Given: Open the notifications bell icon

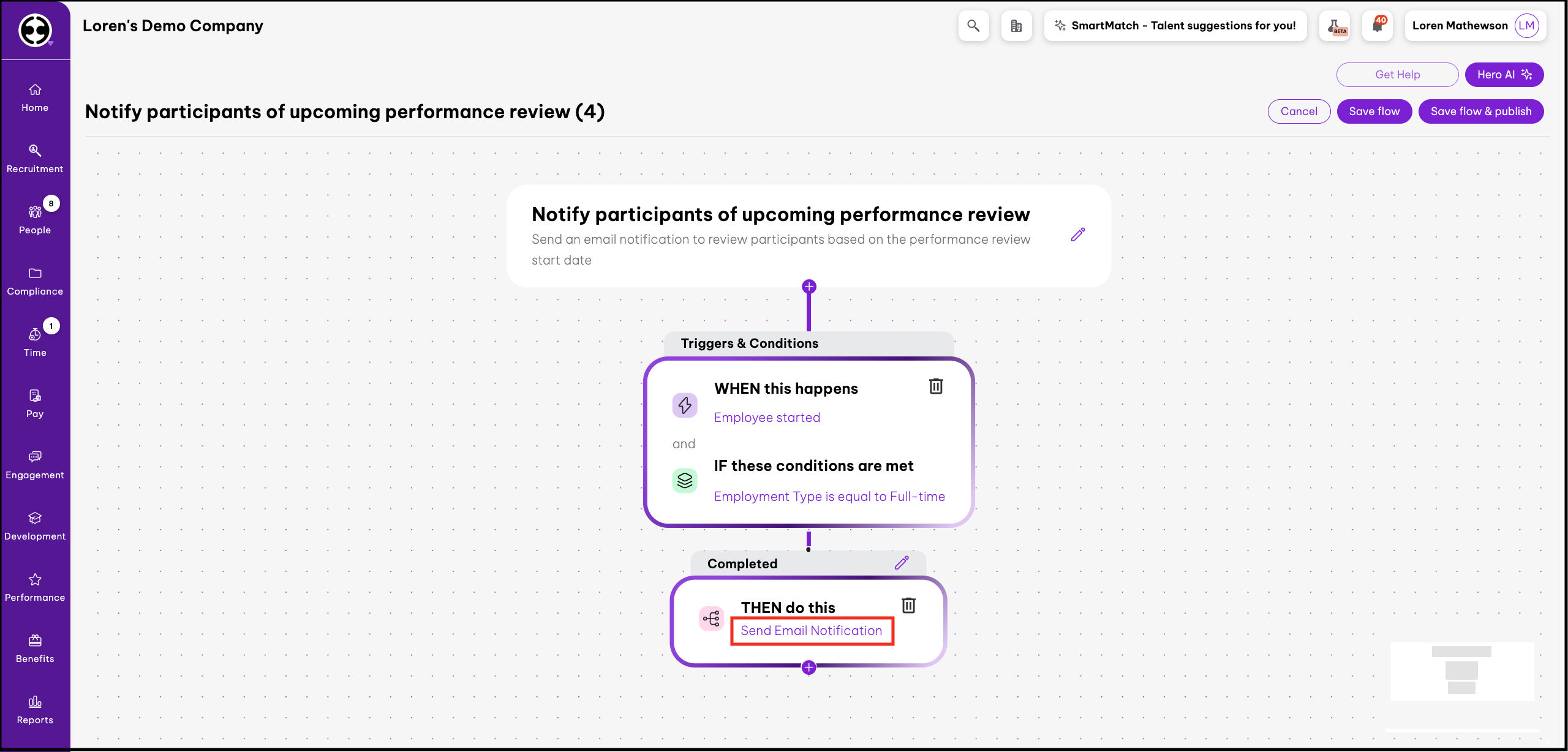Looking at the screenshot, I should click(x=1378, y=26).
